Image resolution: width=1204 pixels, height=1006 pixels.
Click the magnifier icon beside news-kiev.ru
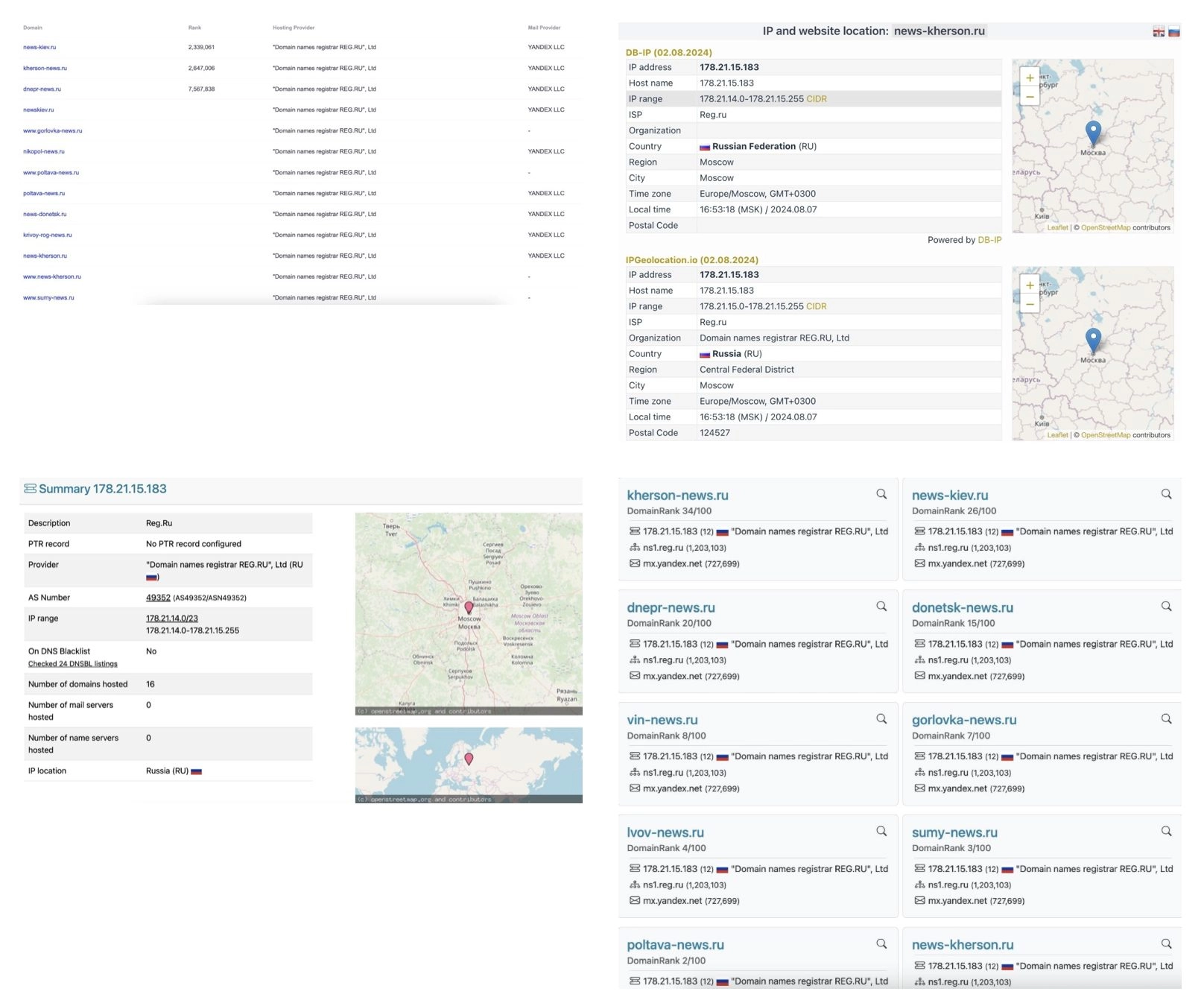(1166, 494)
